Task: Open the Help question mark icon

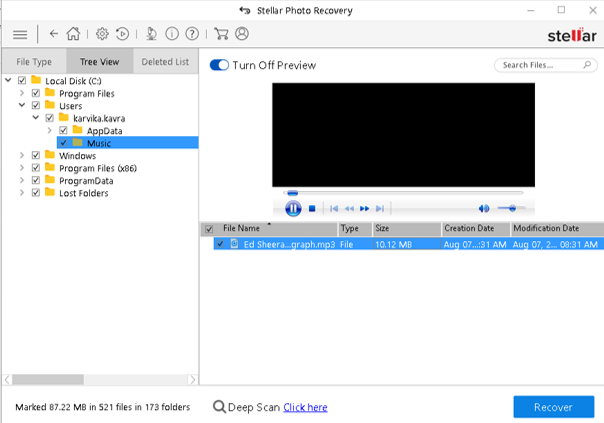Action: 192,34
